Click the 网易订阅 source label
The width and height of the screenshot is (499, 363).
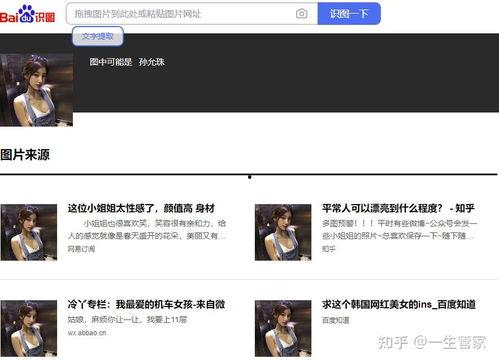point(81,249)
